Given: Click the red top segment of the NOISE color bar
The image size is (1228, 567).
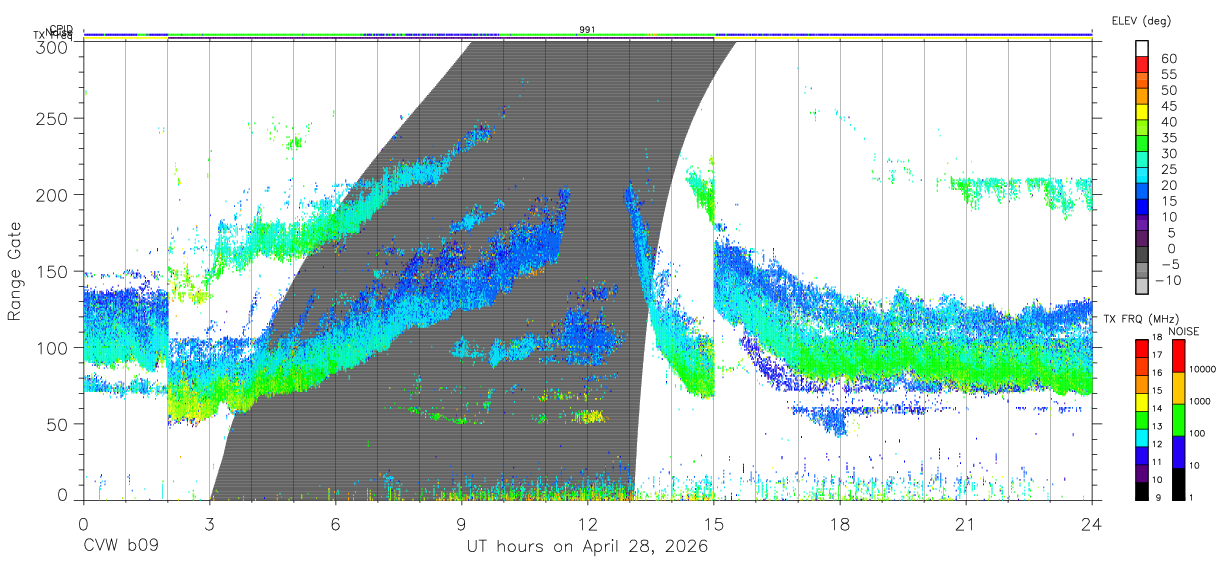Looking at the screenshot, I should tap(1177, 356).
